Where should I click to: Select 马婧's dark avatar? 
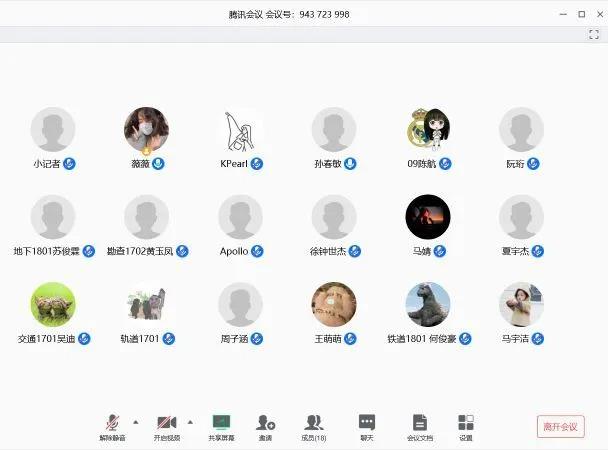(x=428, y=217)
